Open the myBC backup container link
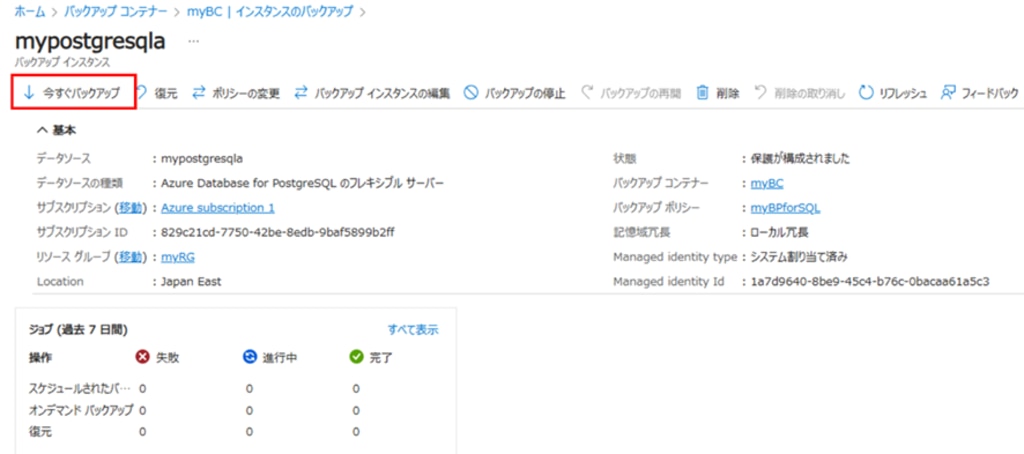 coord(767,184)
